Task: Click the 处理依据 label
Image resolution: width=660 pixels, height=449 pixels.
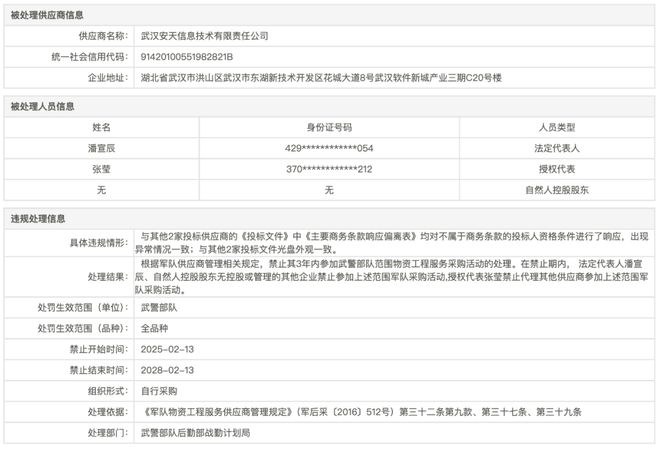Action: click(x=108, y=412)
